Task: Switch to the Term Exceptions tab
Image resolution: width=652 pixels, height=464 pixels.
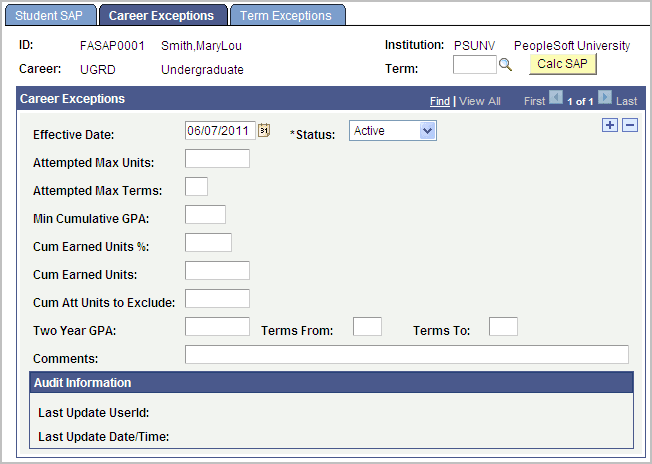Action: pyautogui.click(x=286, y=15)
